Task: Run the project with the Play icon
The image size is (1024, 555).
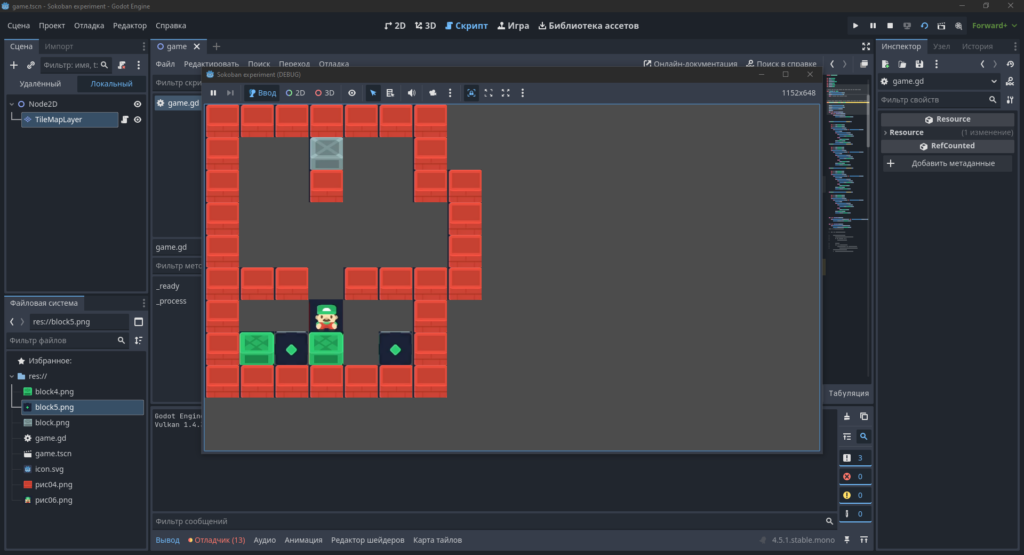Action: coord(856,25)
